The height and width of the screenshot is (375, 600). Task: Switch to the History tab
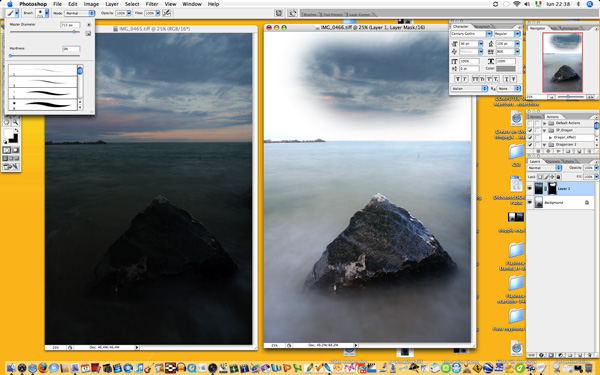point(535,117)
